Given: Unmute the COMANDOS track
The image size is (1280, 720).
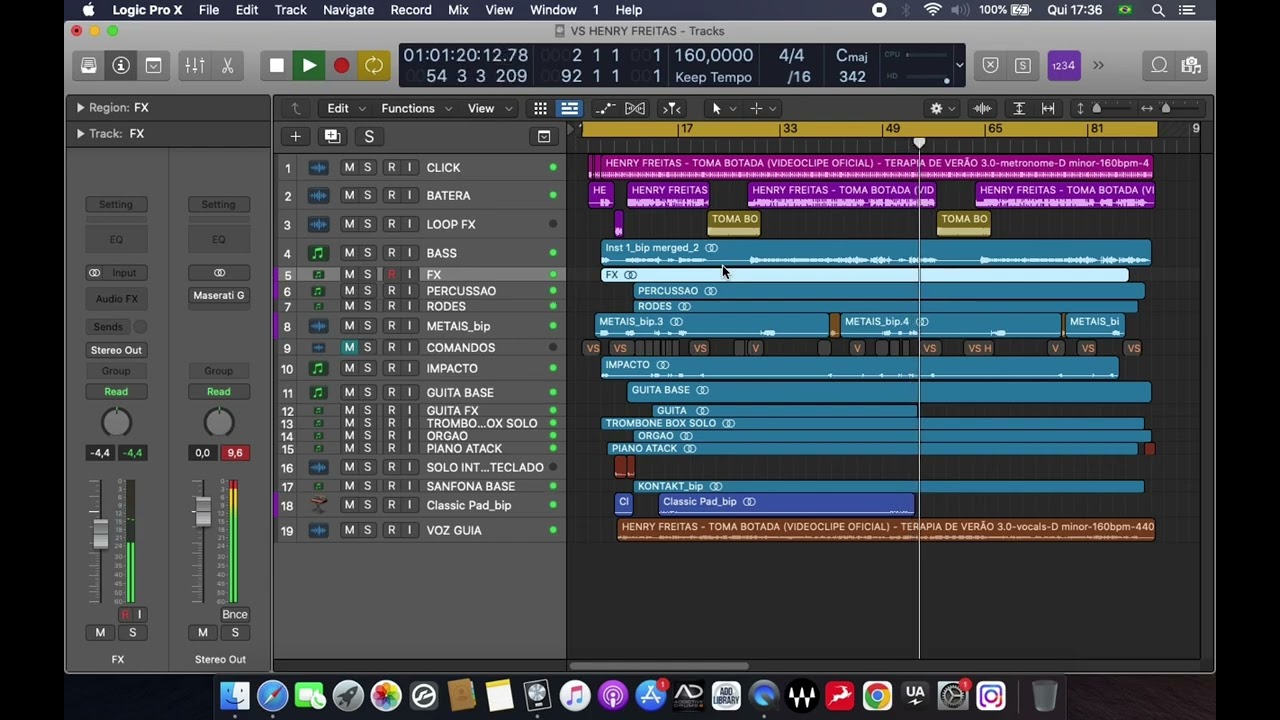Looking at the screenshot, I should coord(349,347).
